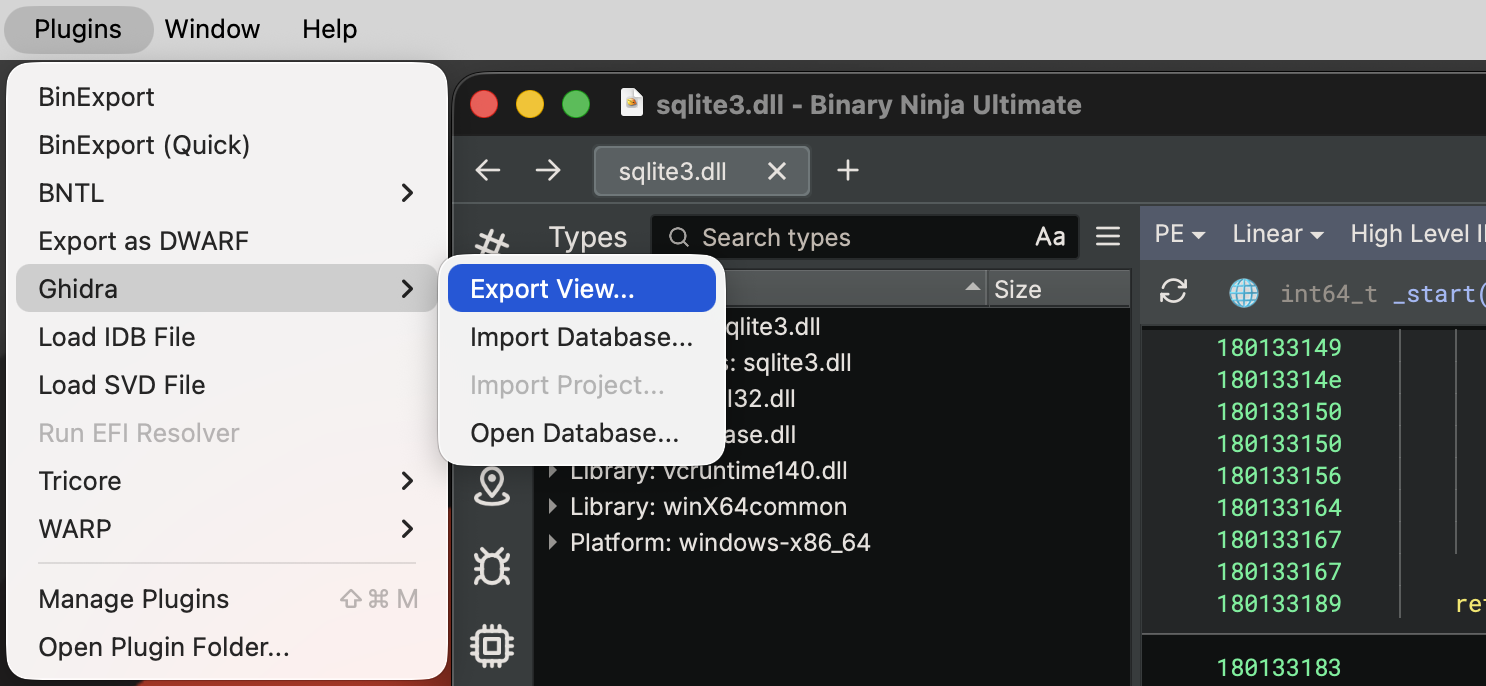Open the Window menu

pos(212,29)
